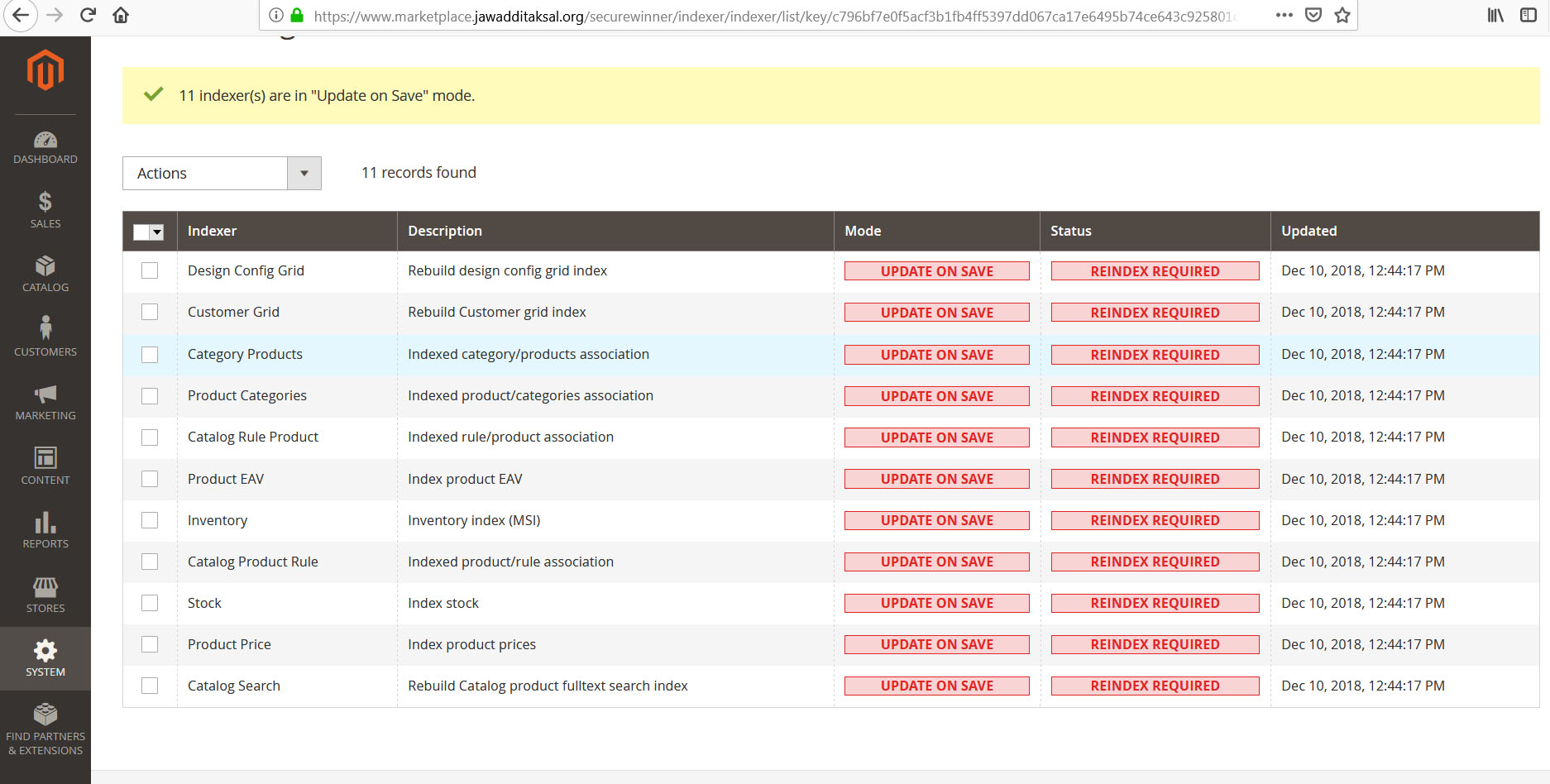
Task: Select the Inventory indexer checkbox
Action: (x=150, y=520)
